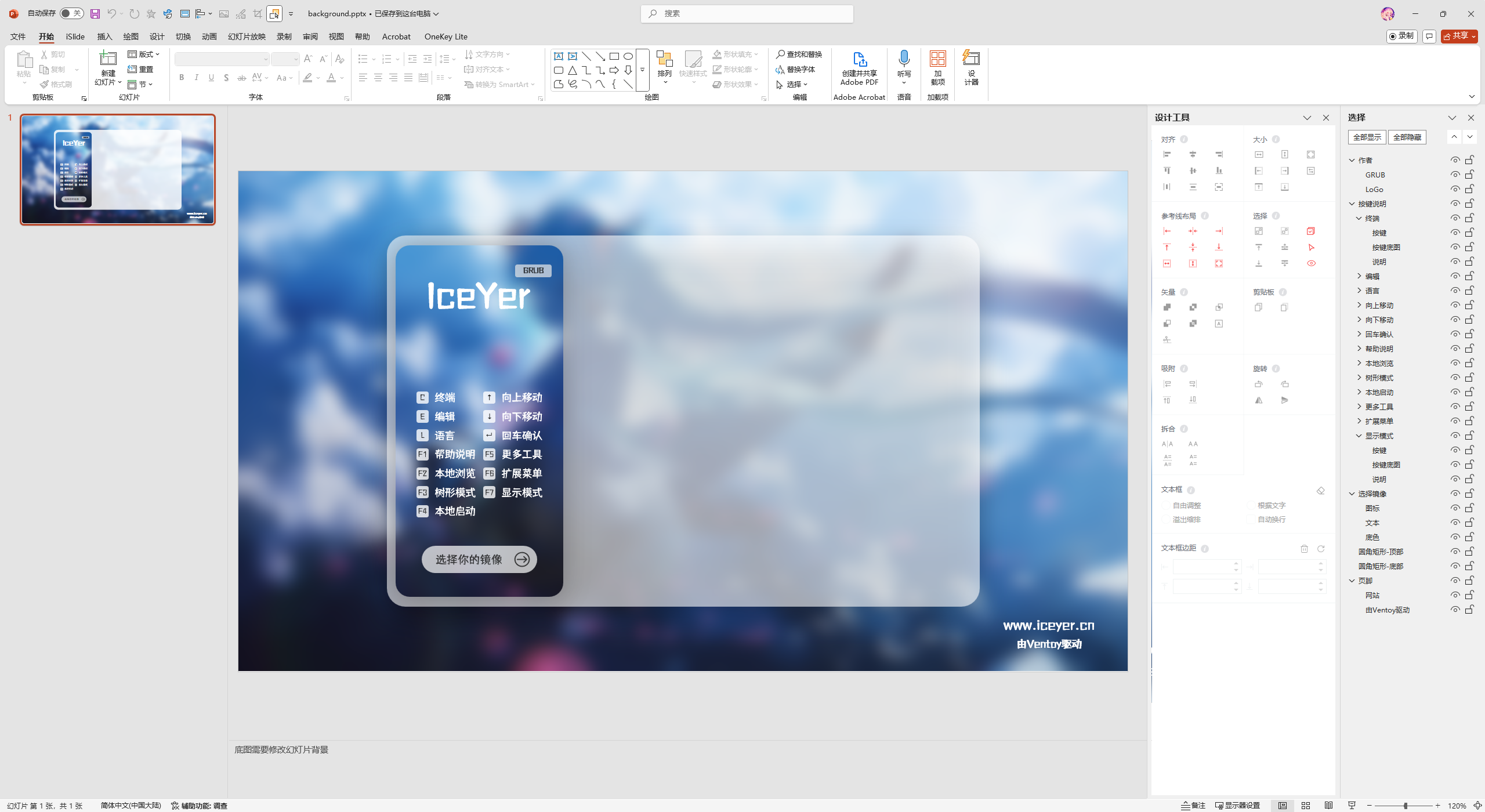Screen dimensions: 1485x812
Task: Switch to reading view icon
Action: (1328, 806)
